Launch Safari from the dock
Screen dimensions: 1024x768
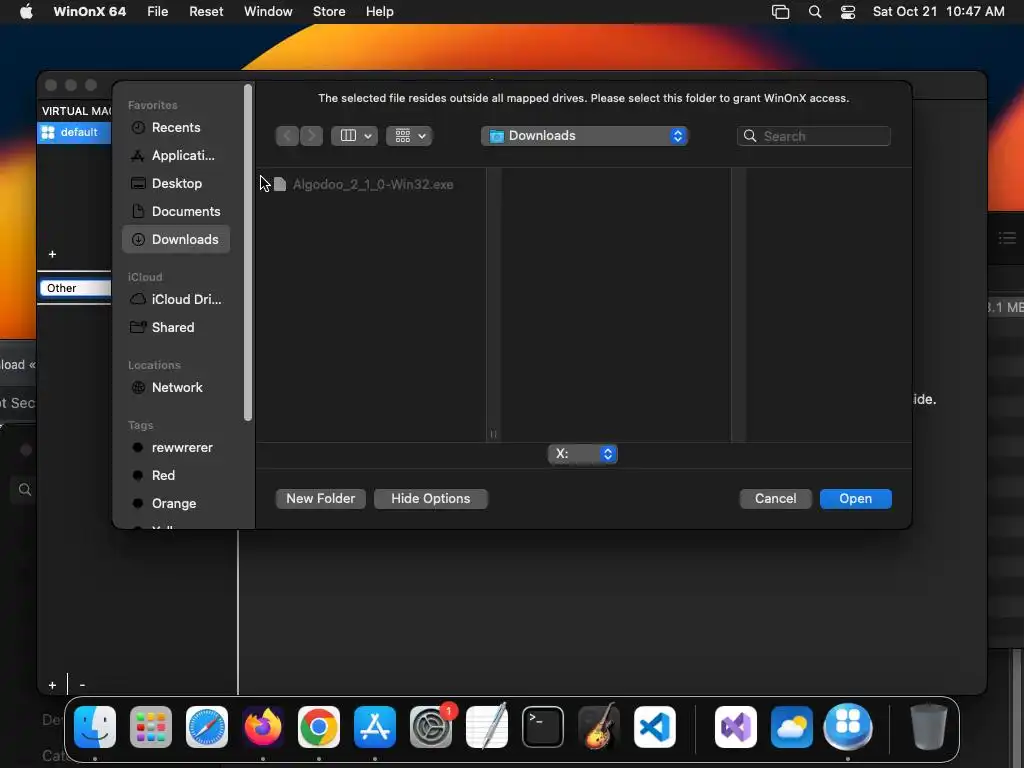tap(207, 727)
